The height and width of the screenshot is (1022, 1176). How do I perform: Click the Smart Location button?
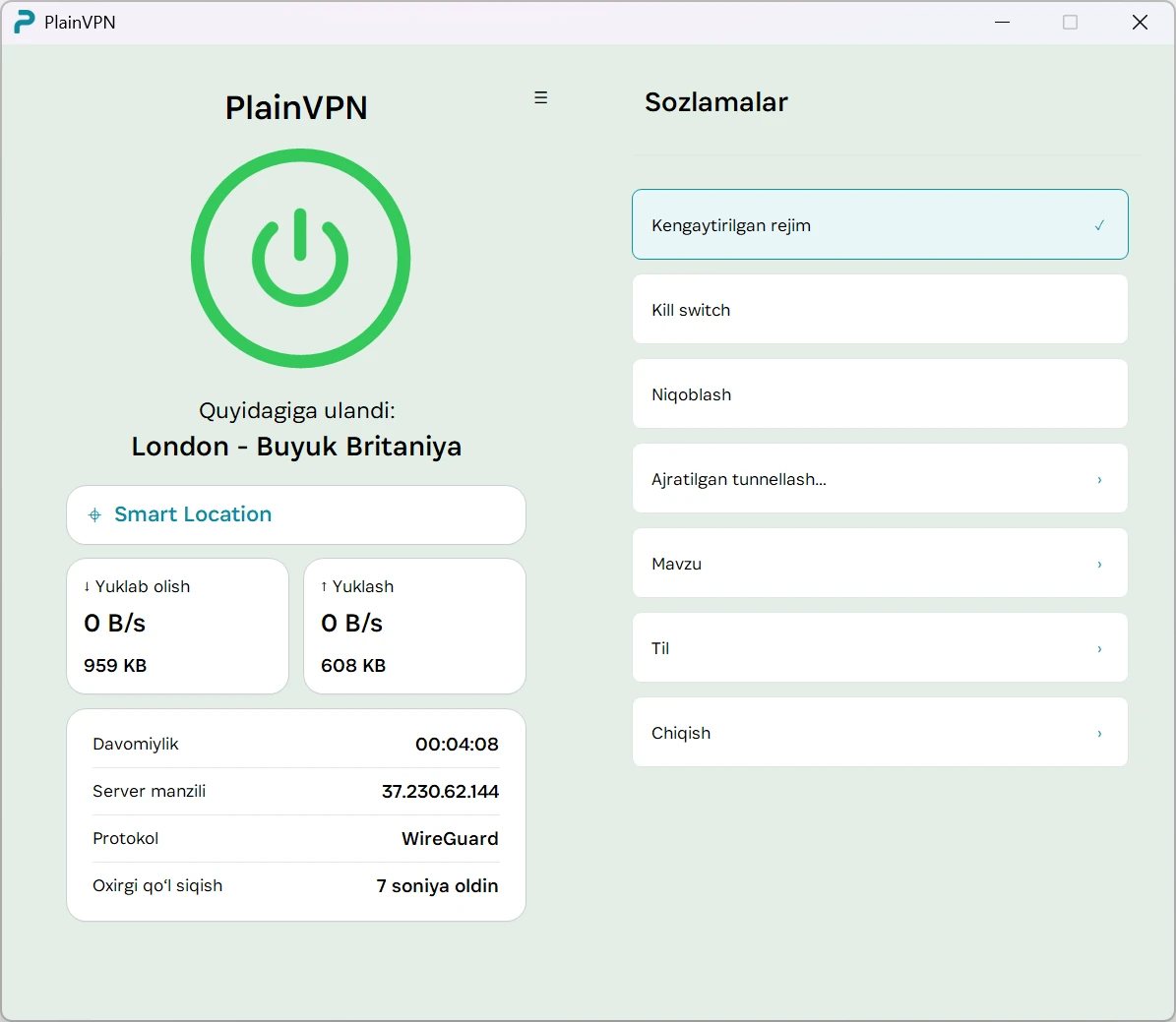coord(296,515)
